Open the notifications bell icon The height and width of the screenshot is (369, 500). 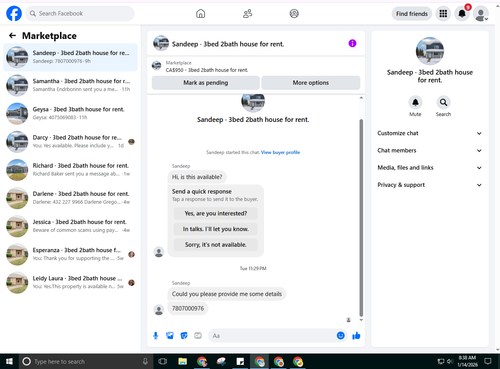(x=462, y=14)
